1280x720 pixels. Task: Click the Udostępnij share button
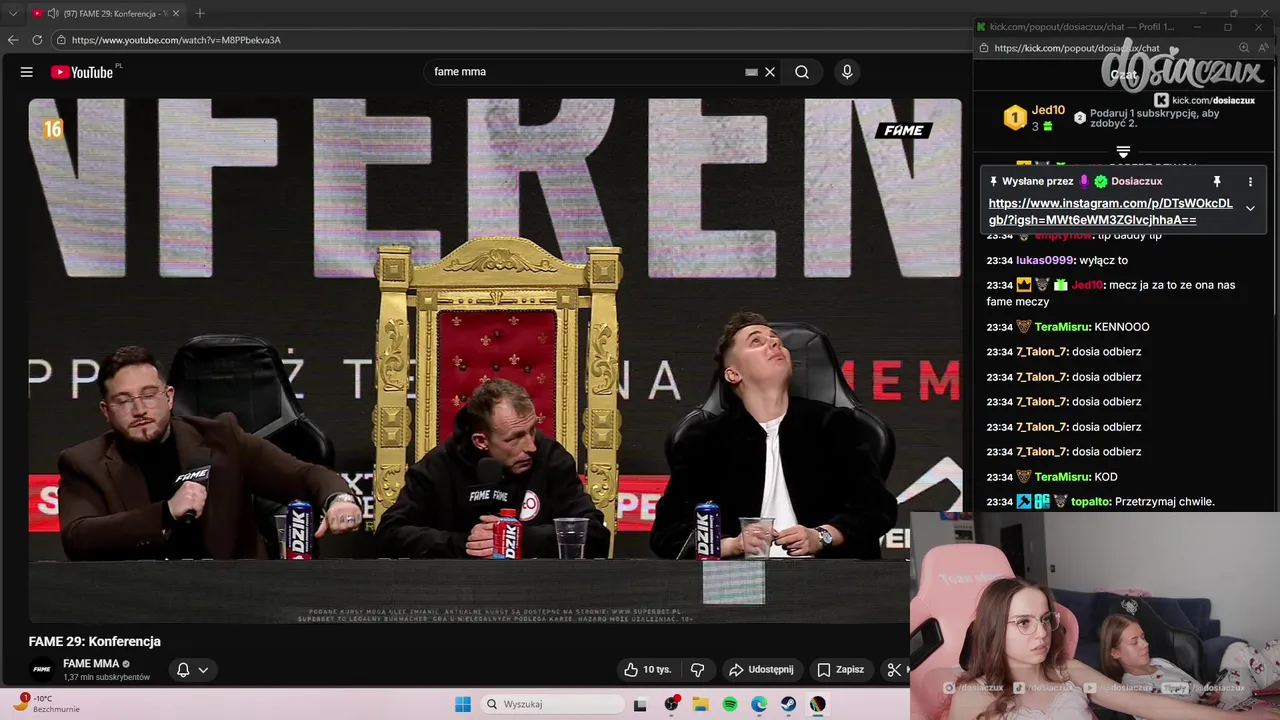(x=761, y=670)
